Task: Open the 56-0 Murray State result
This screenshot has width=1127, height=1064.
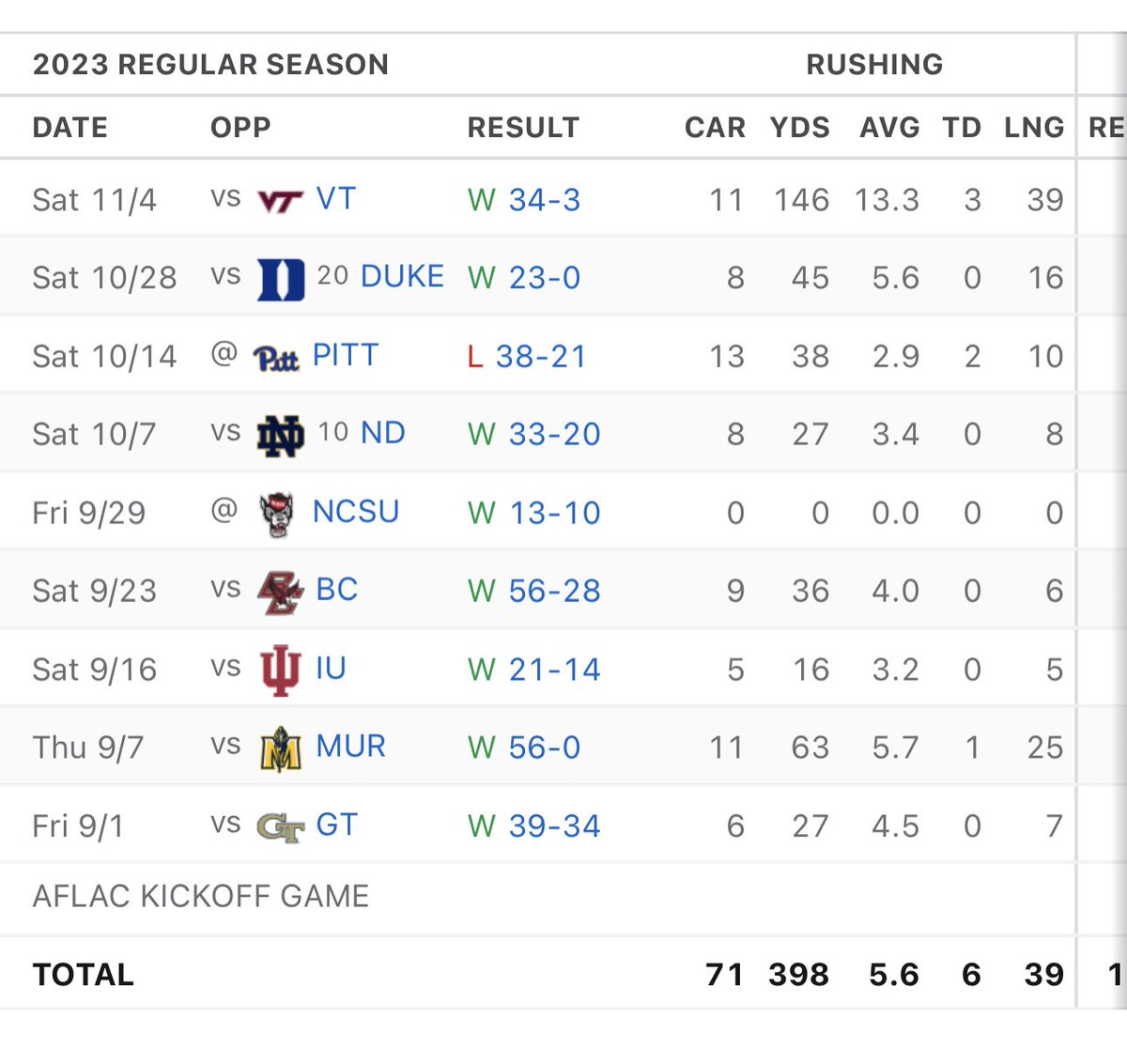Action: 545,748
